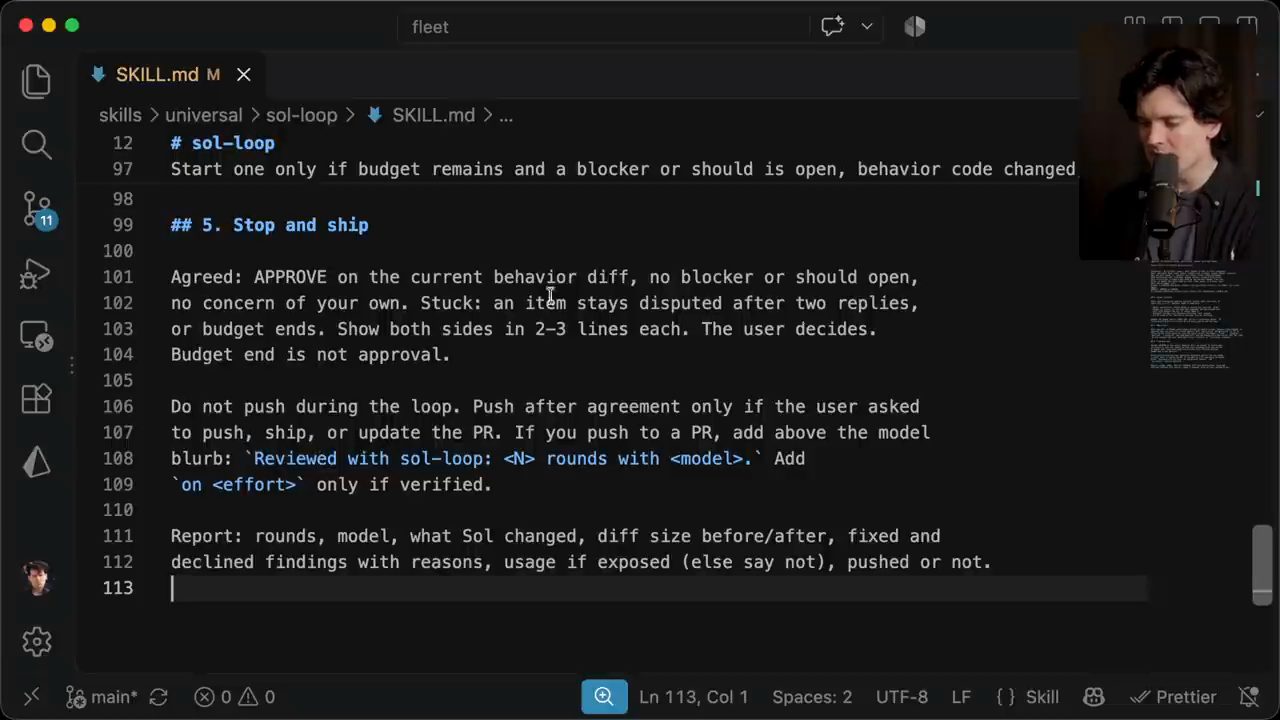The width and height of the screenshot is (1280, 720).
Task: Toggle Prettier formatter status item
Action: (x=1173, y=697)
